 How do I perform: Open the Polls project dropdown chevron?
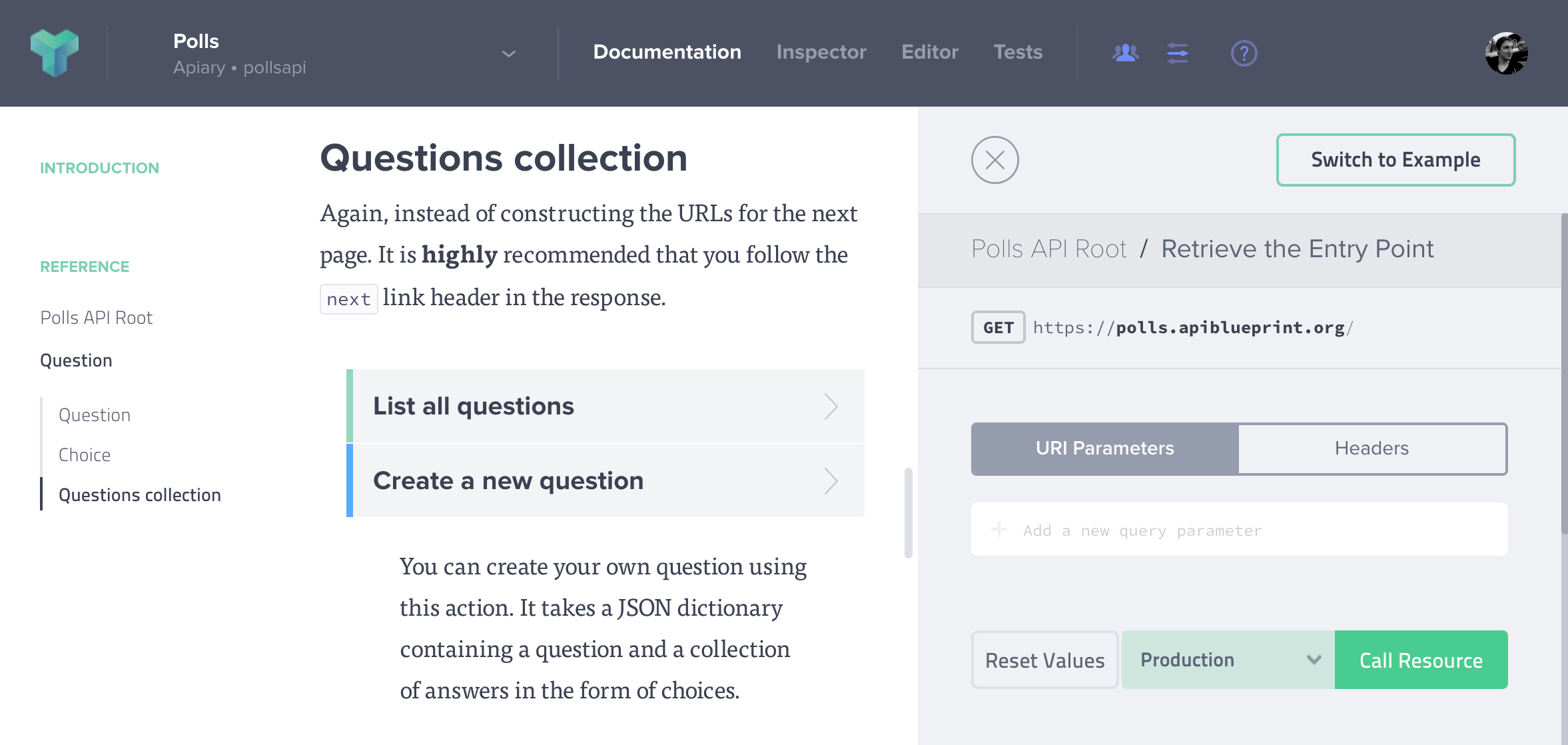pyautogui.click(x=509, y=54)
